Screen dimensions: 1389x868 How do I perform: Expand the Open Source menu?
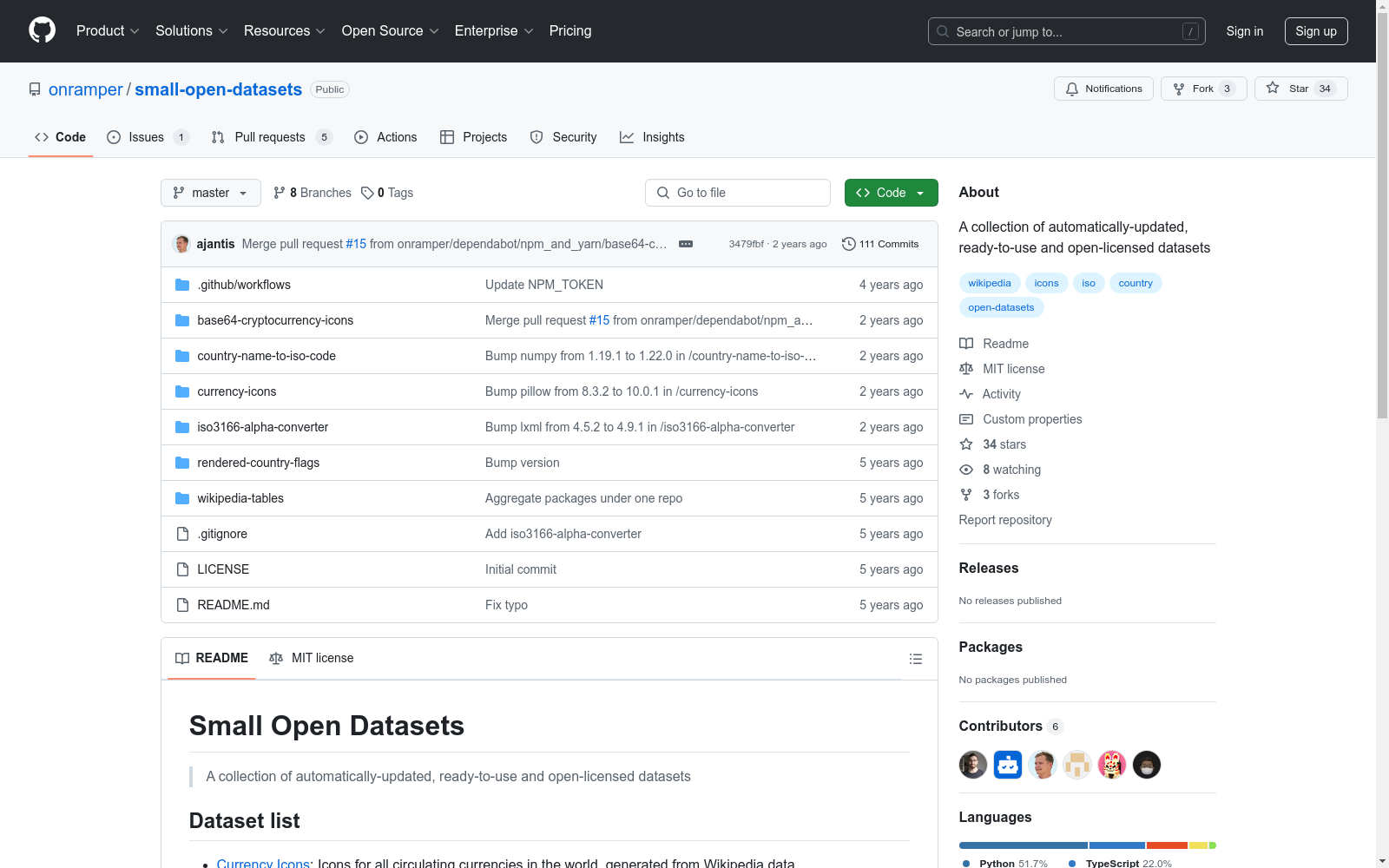click(390, 30)
